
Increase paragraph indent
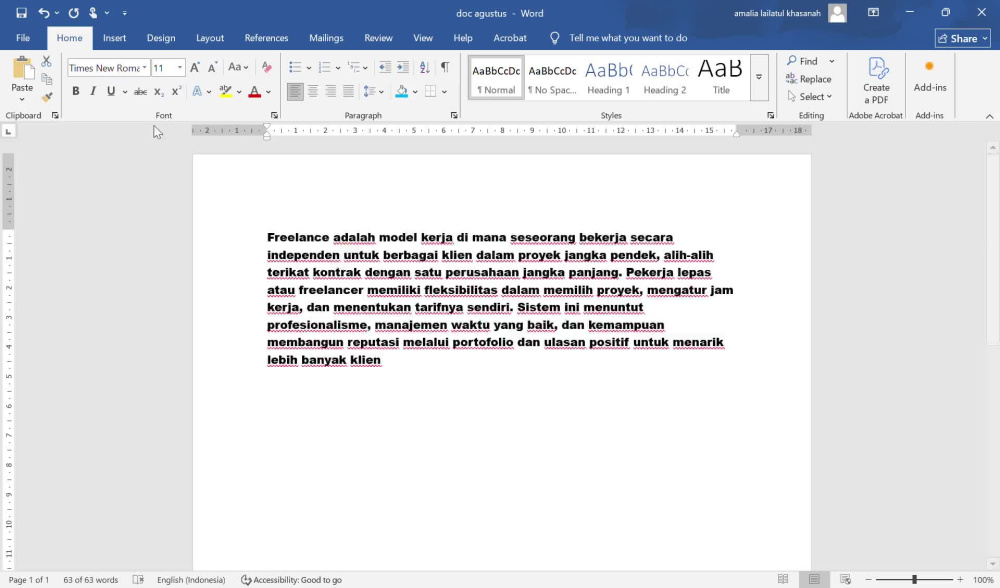[403, 67]
